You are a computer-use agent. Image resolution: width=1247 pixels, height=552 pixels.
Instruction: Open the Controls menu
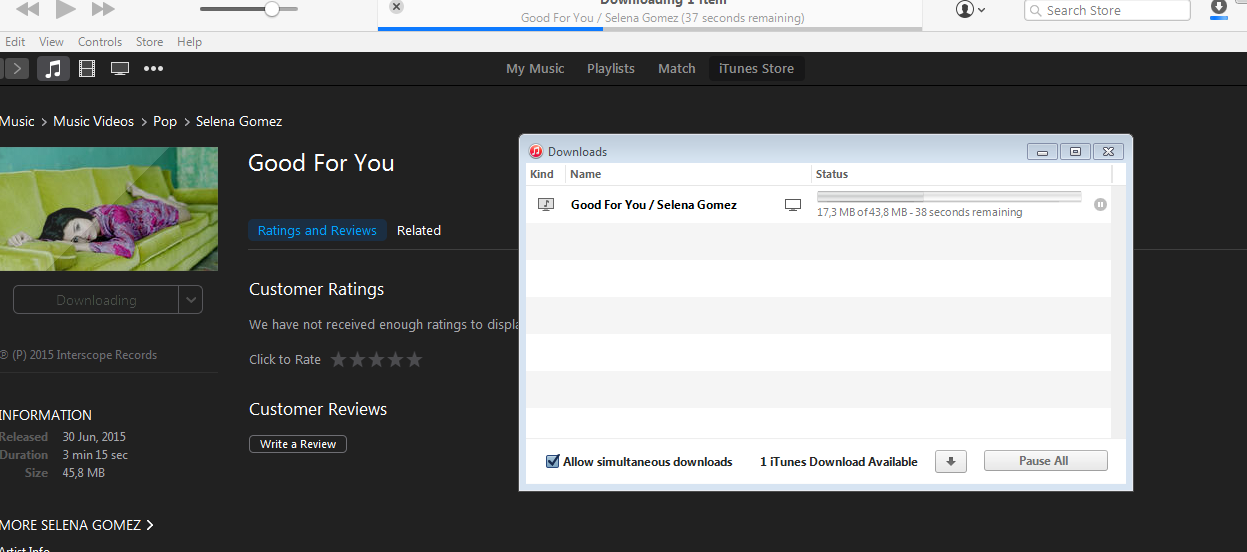point(100,42)
